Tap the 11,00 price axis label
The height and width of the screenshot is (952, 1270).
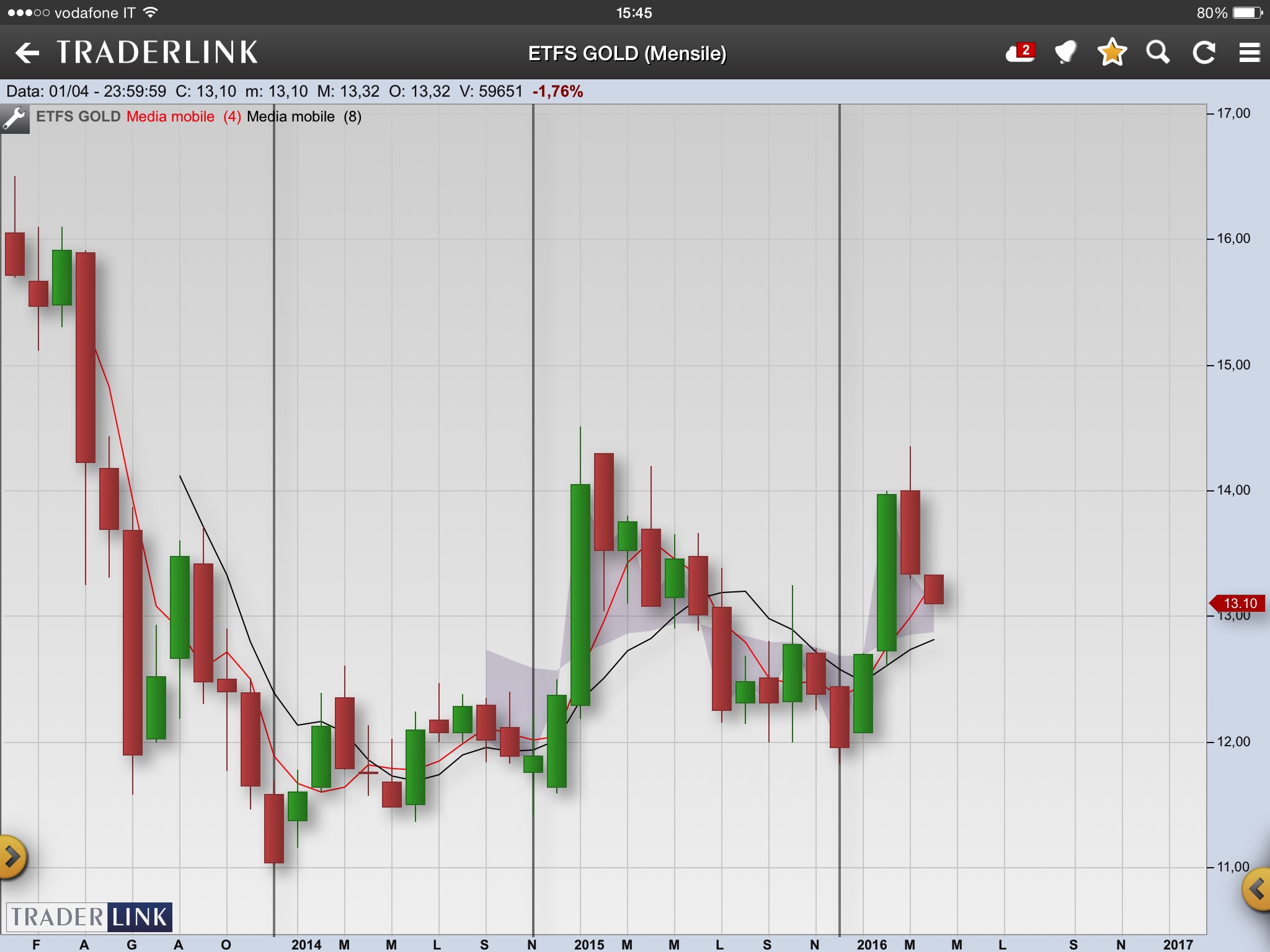pyautogui.click(x=1233, y=867)
